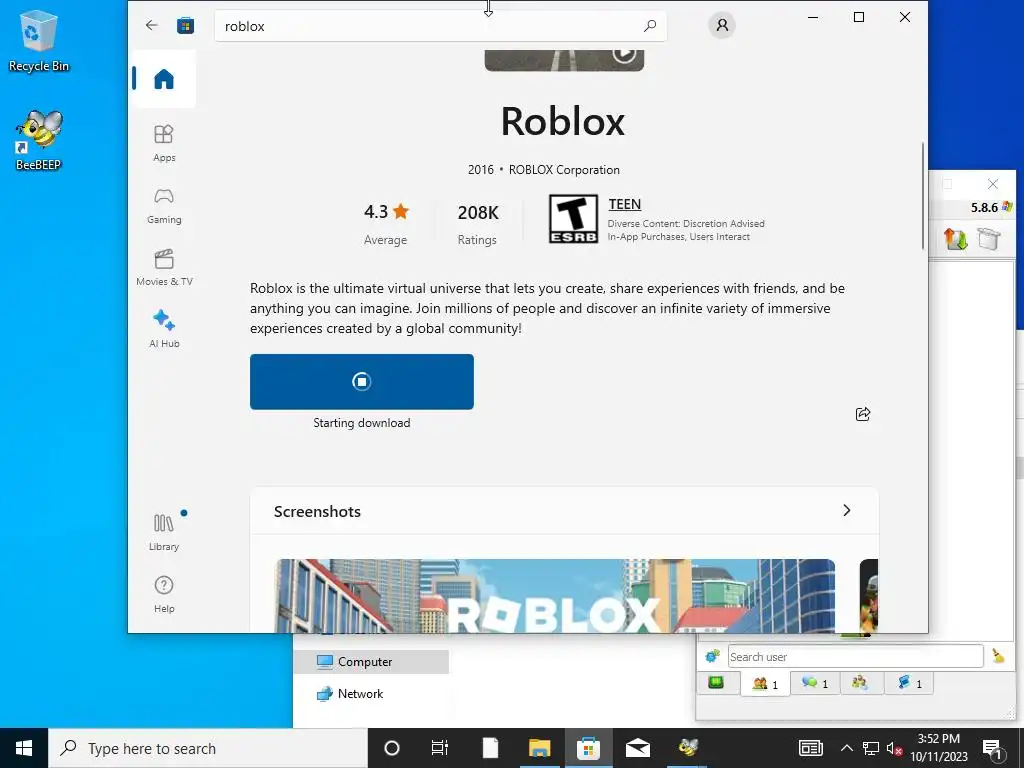Click the ESRB Teen rating badge
1024x768 pixels.
(x=573, y=219)
